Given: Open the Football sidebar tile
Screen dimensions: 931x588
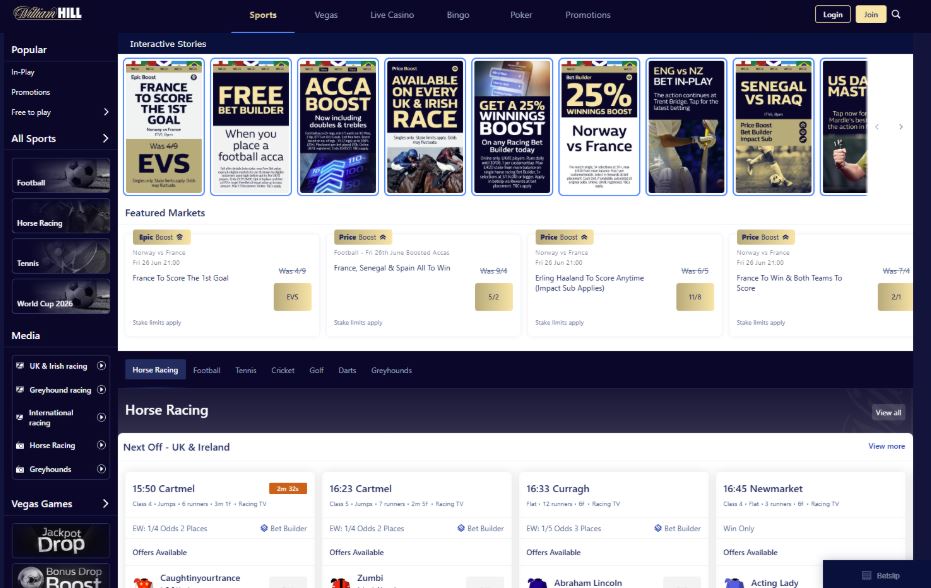Looking at the screenshot, I should pyautogui.click(x=61, y=175).
